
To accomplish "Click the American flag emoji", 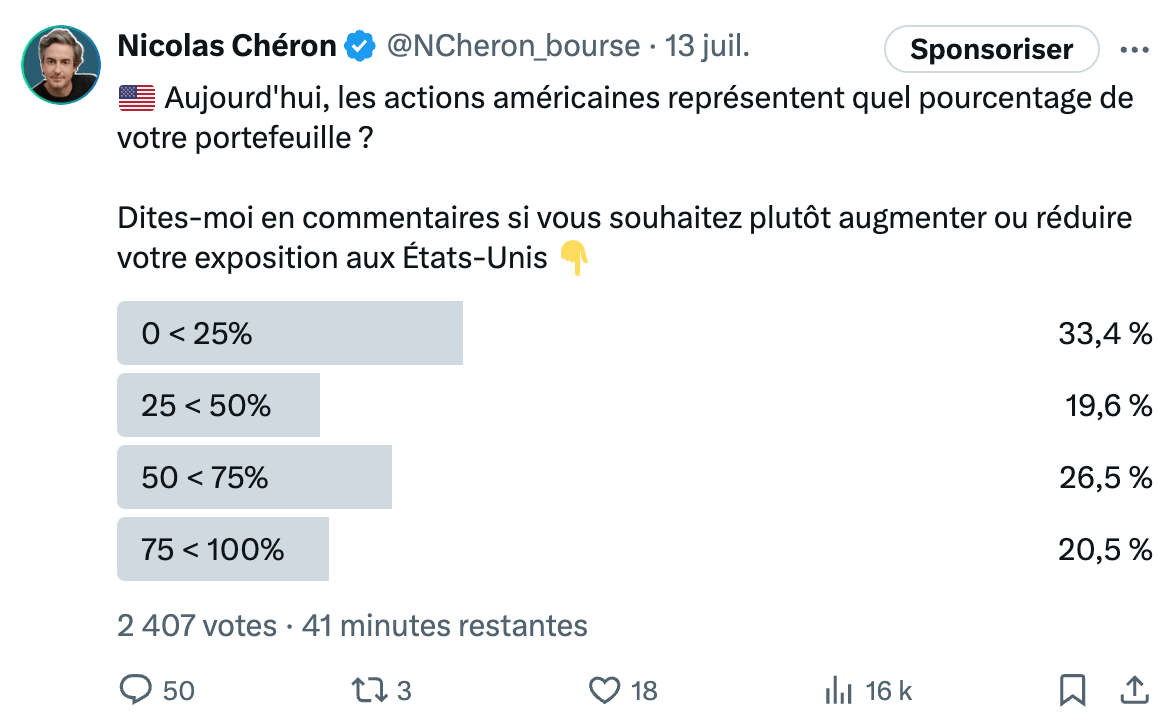I will point(137,98).
